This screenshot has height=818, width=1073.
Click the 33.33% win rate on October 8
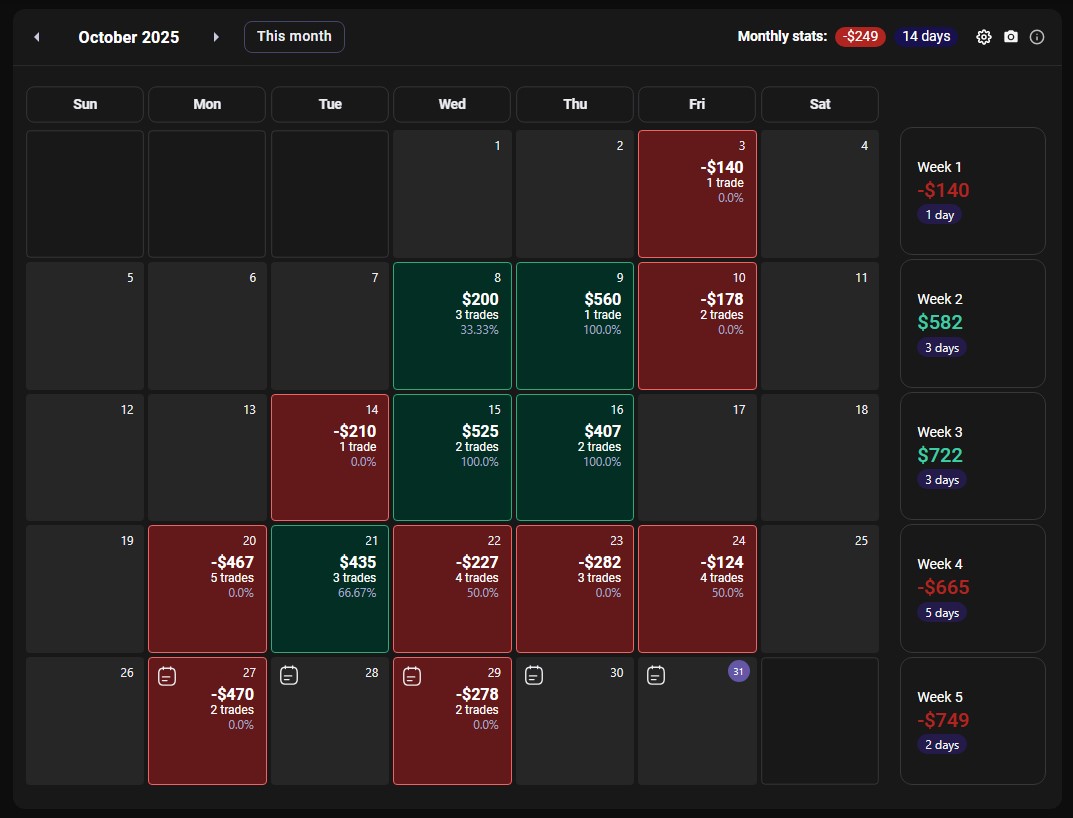point(479,330)
